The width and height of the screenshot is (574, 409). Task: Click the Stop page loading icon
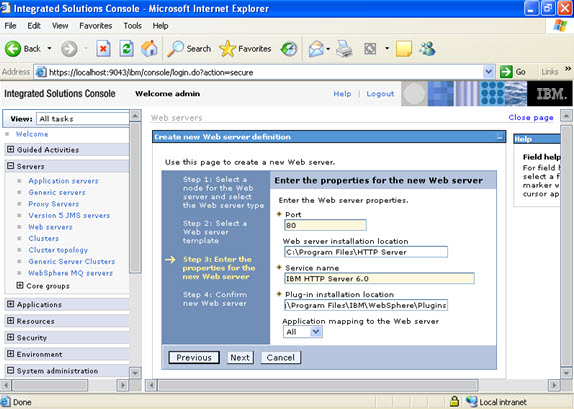pos(103,49)
